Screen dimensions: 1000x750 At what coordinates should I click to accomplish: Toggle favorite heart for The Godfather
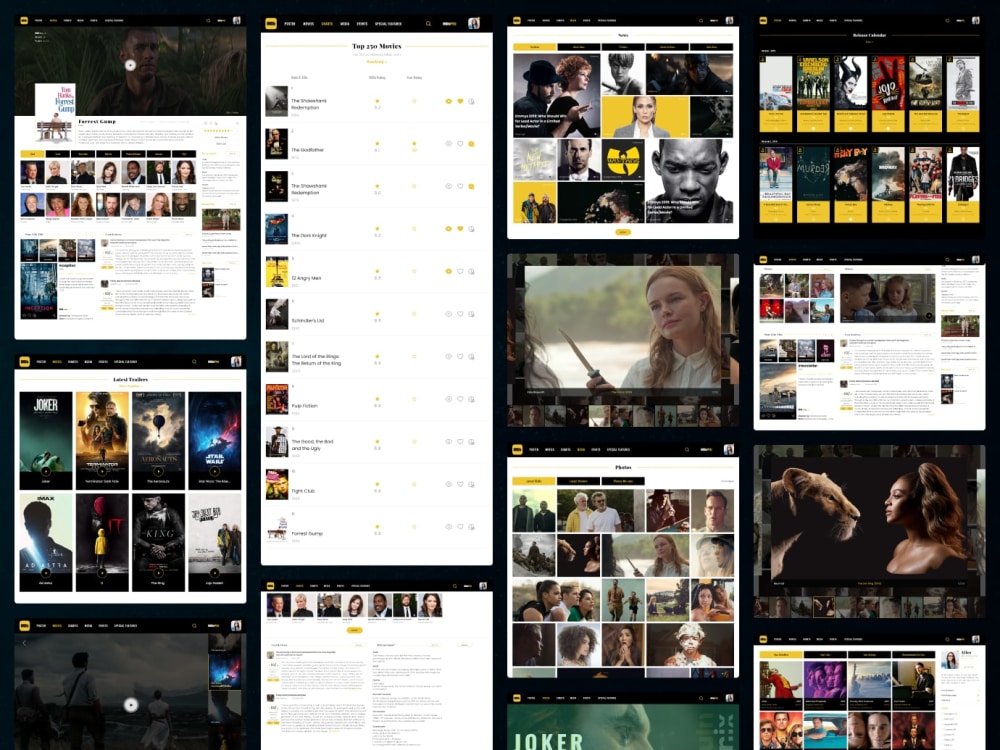(460, 143)
